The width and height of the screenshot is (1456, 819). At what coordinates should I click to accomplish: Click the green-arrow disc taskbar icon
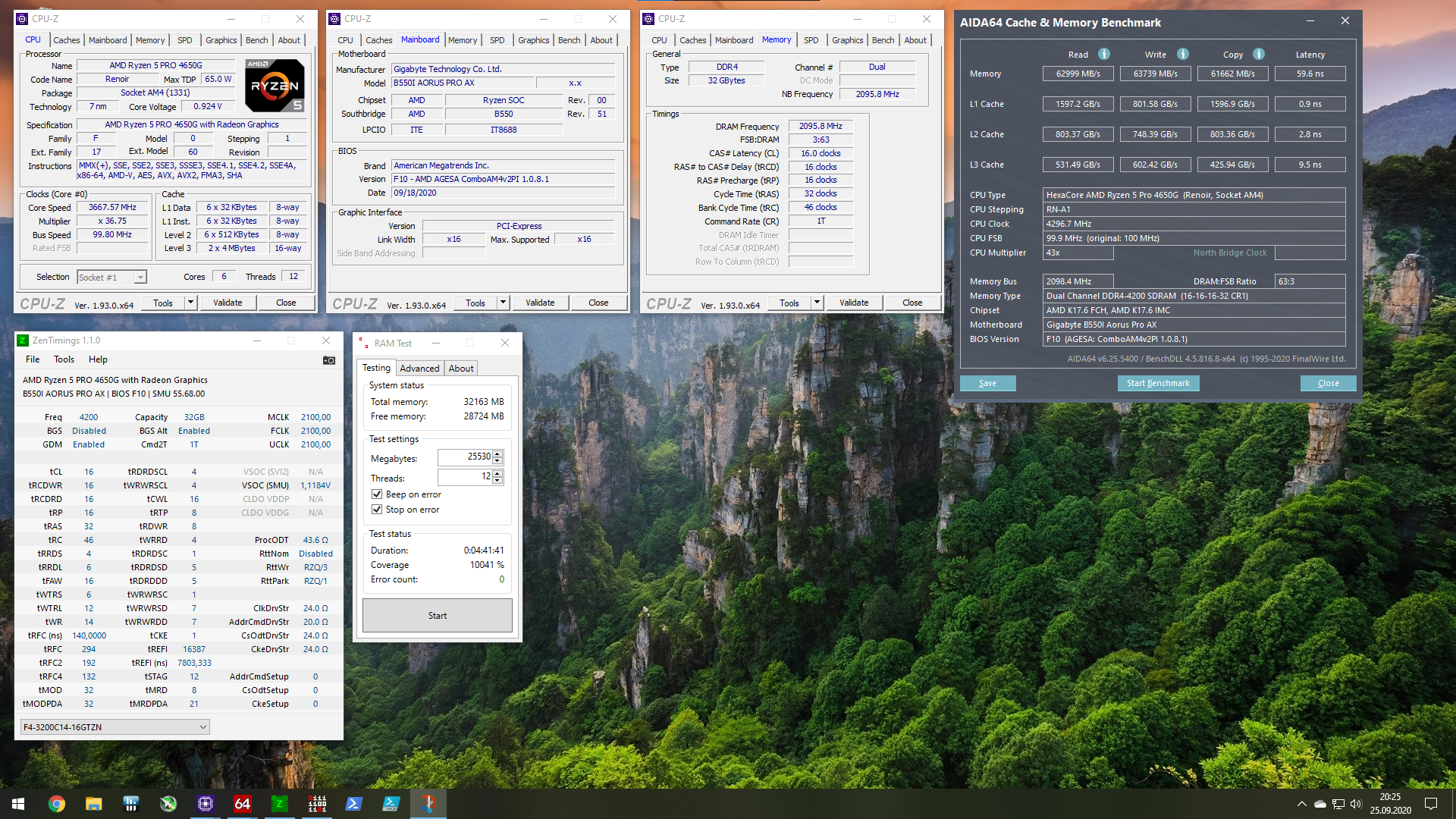[168, 804]
